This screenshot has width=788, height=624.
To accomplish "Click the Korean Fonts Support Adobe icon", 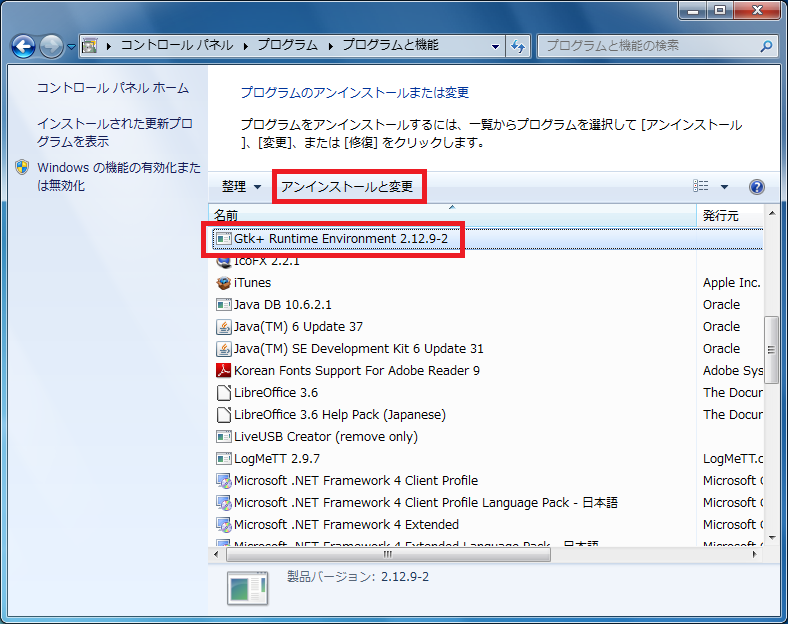I will pos(224,371).
